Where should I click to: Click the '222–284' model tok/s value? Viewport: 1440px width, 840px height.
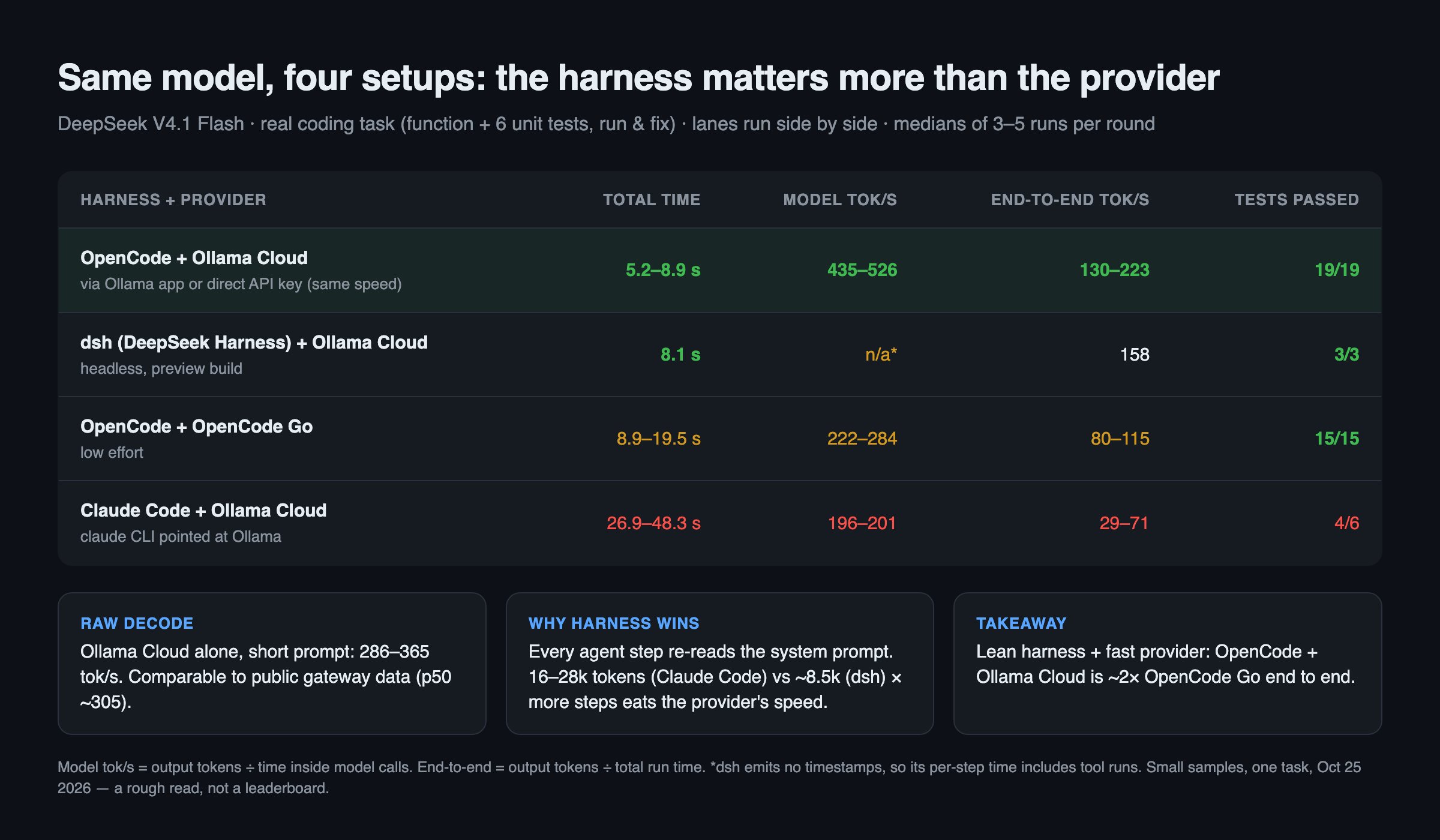click(x=862, y=439)
